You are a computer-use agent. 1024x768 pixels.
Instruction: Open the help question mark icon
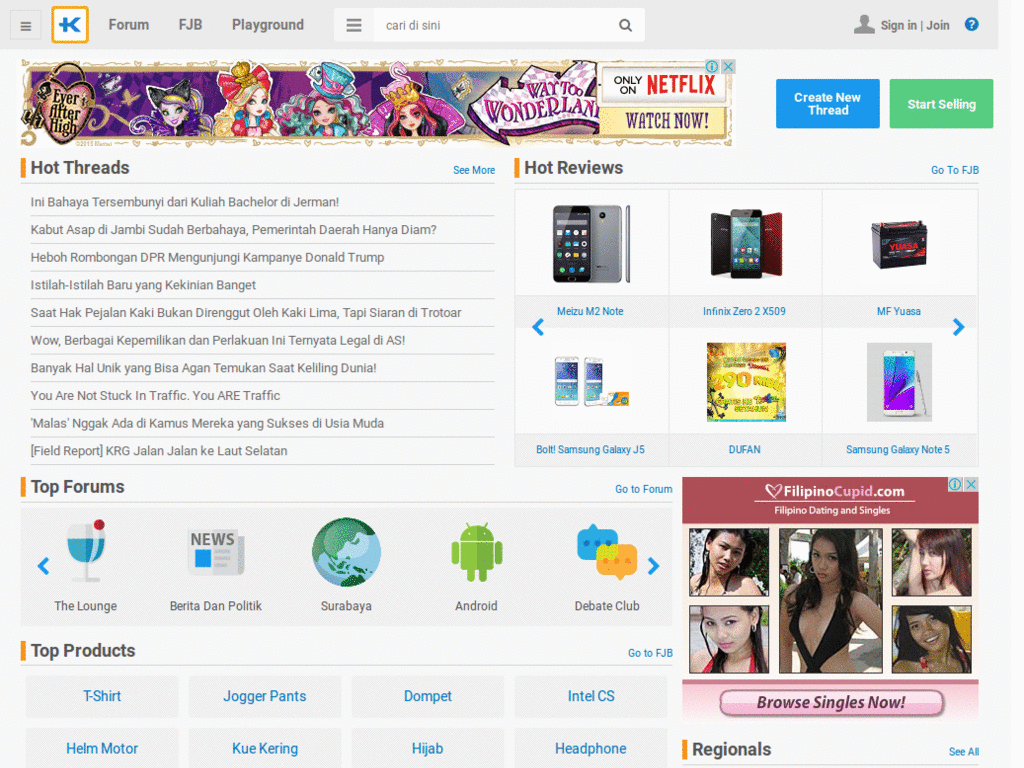tap(972, 24)
